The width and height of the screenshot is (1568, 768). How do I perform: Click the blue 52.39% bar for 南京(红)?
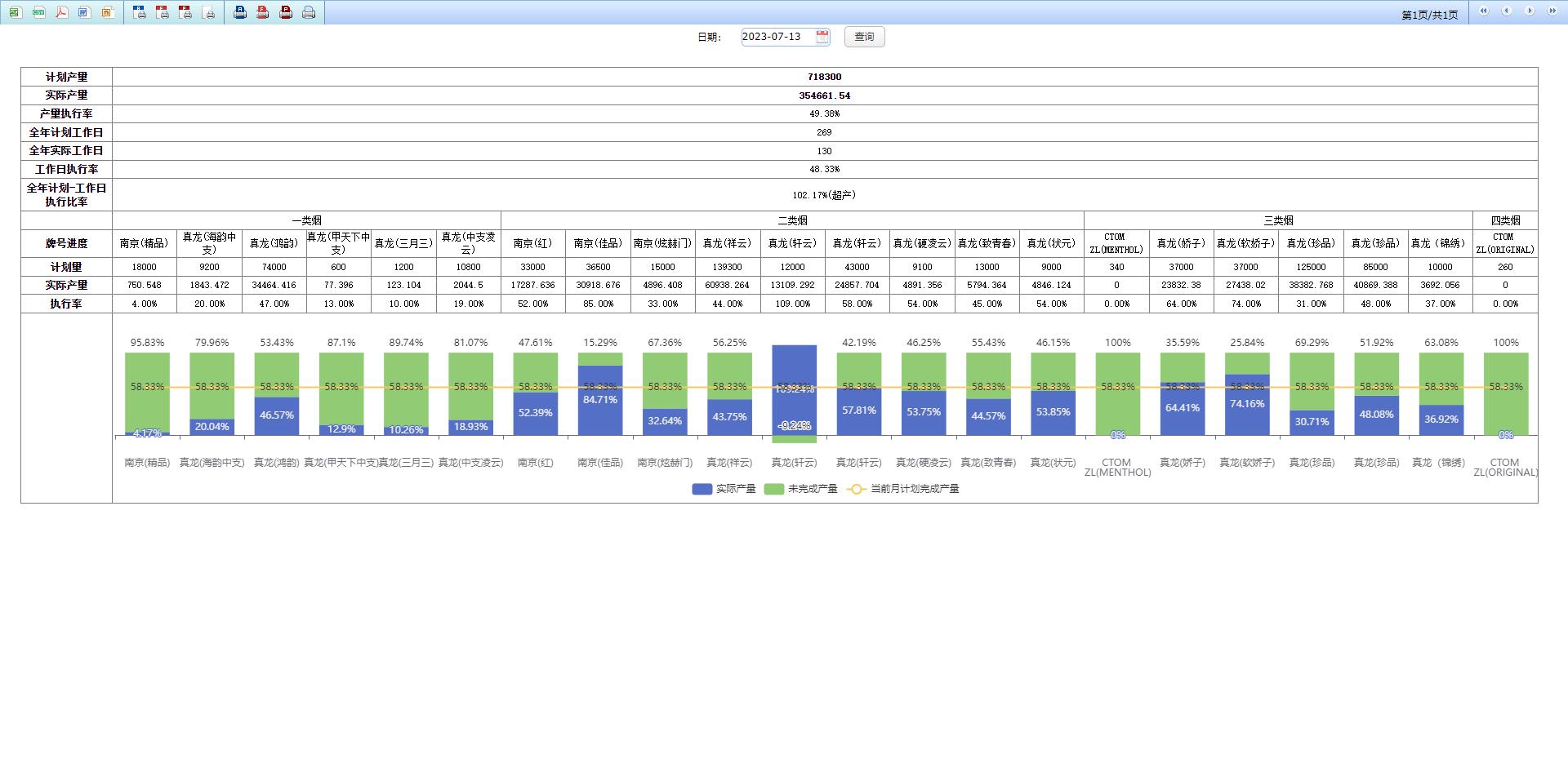click(x=536, y=414)
